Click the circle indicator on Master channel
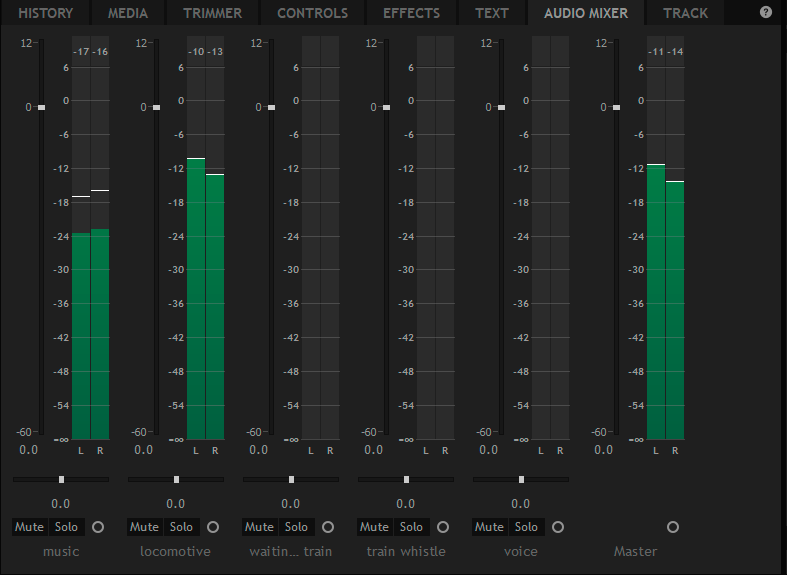 673,527
